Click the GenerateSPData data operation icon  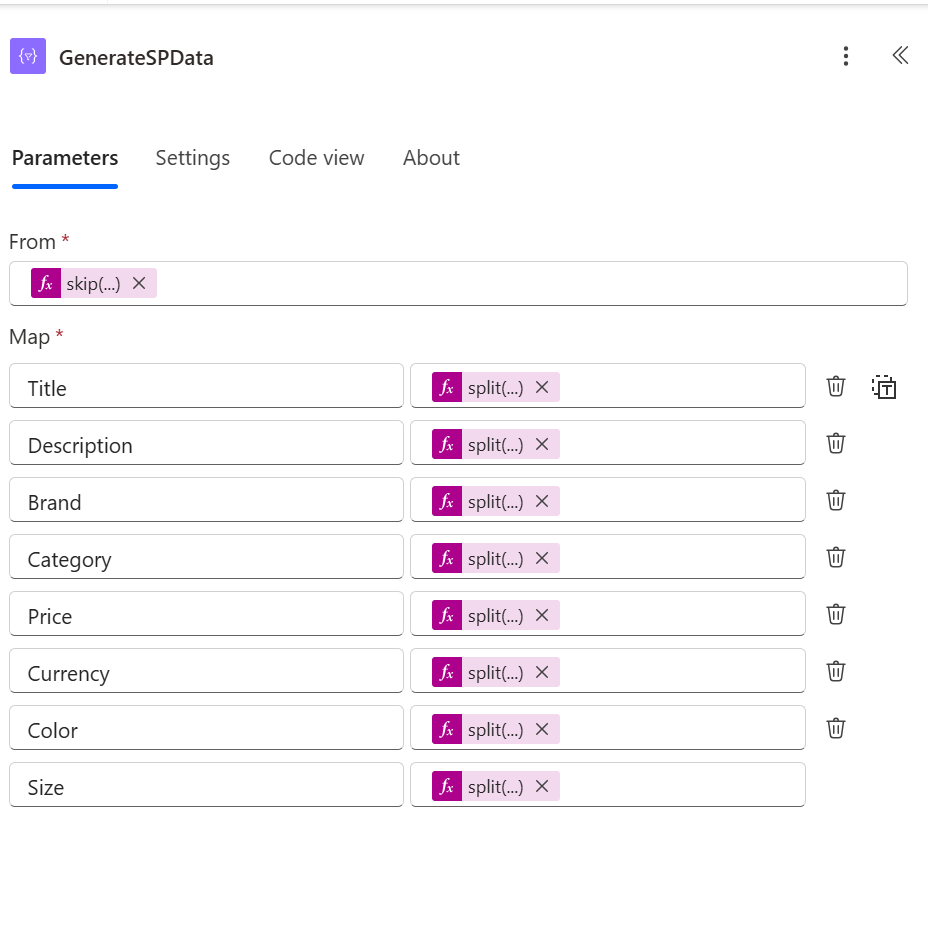point(27,56)
